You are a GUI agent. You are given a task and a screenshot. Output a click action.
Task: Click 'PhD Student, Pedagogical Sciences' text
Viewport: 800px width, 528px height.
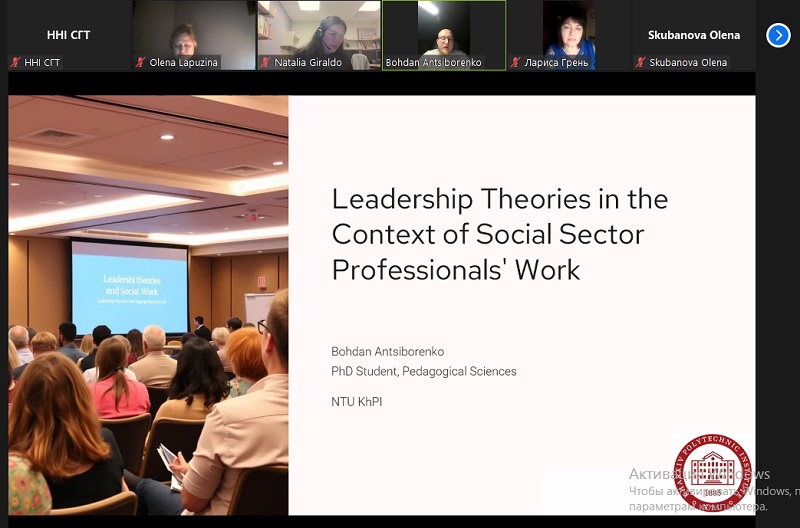pos(424,371)
